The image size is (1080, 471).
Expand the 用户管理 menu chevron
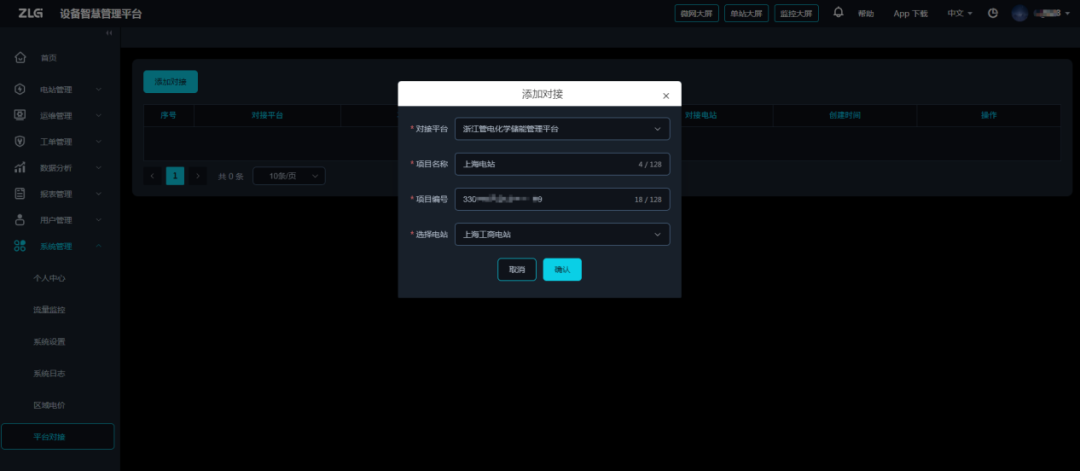click(x=98, y=220)
